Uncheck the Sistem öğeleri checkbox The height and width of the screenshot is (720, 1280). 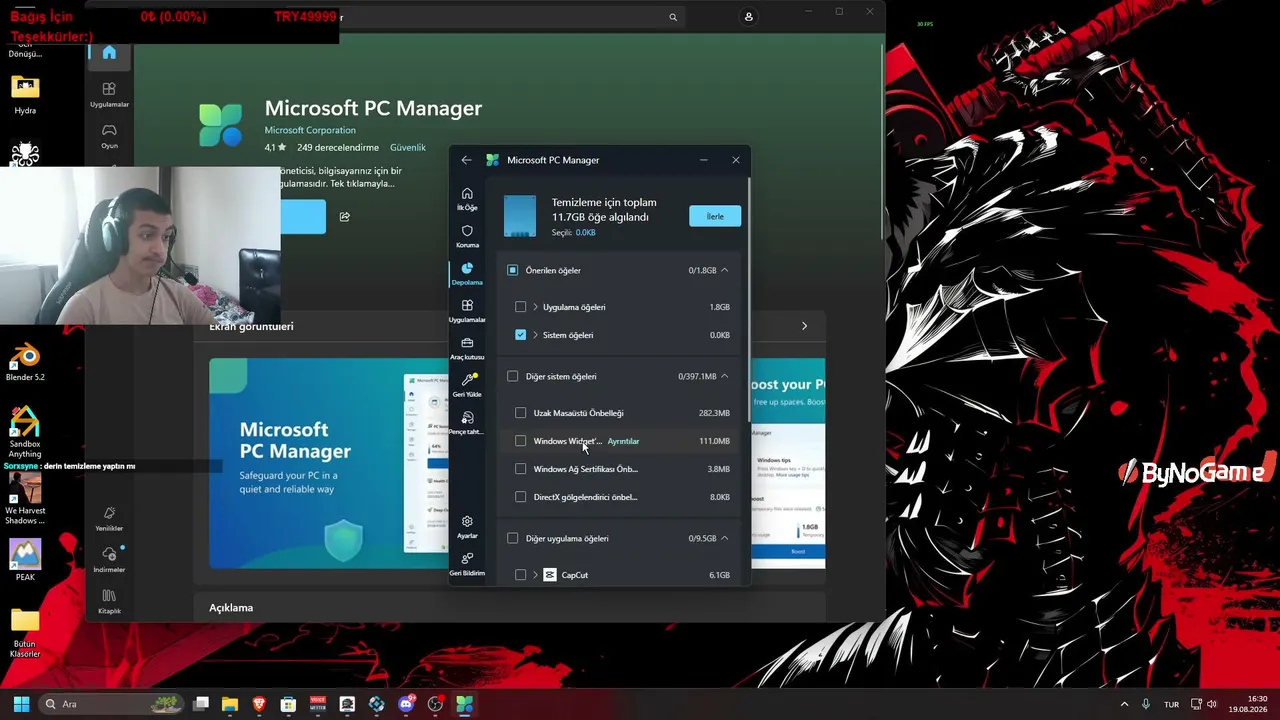tap(520, 335)
